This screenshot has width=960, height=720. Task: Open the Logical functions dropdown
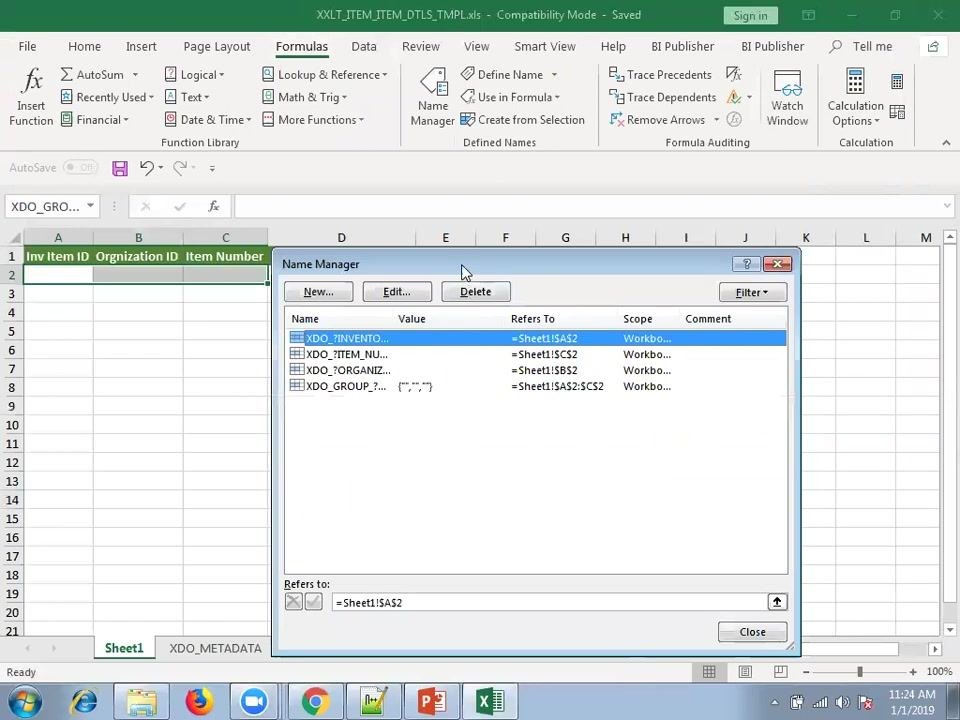coord(195,75)
